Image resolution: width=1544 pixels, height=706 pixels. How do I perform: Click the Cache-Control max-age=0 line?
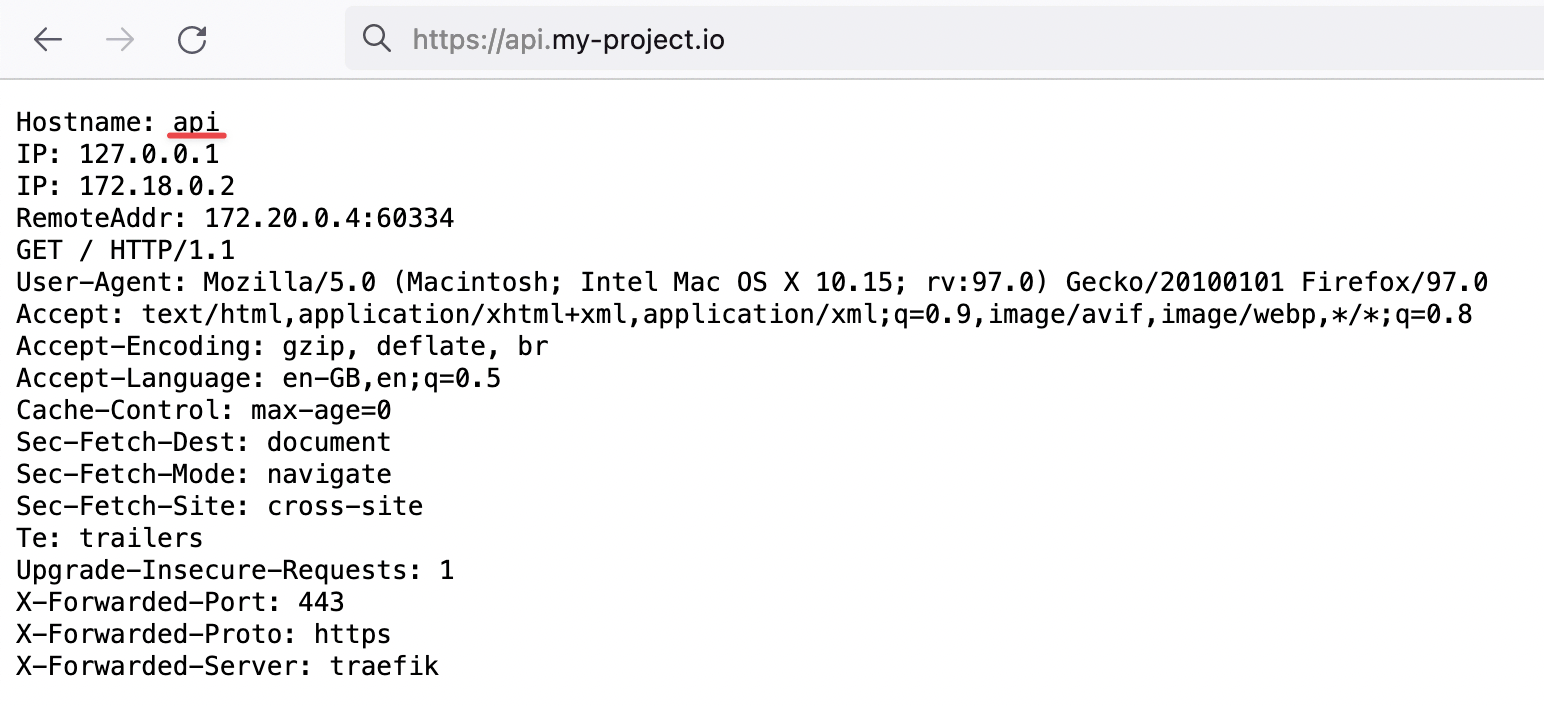[203, 410]
